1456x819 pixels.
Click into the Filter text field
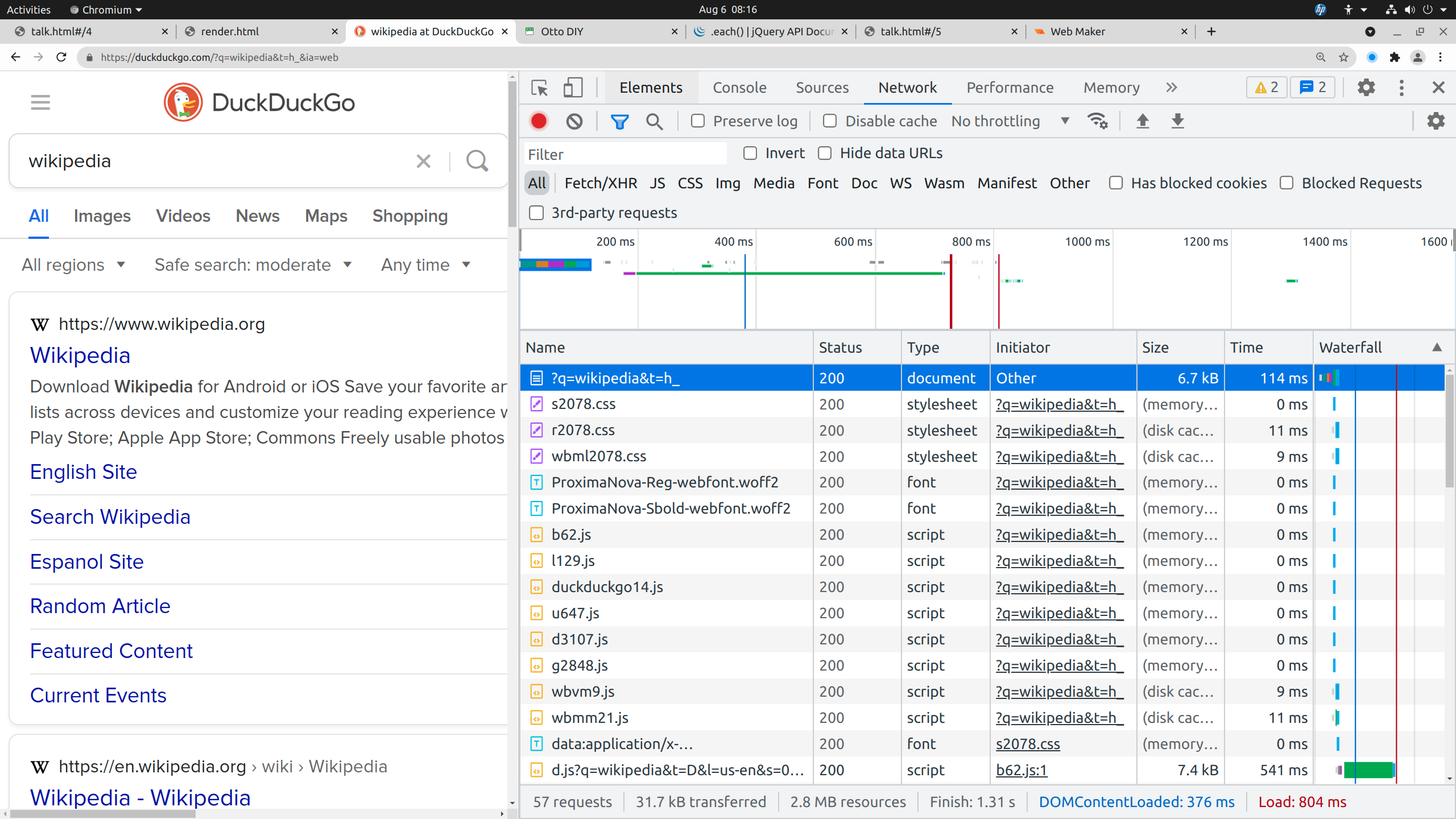[624, 154]
